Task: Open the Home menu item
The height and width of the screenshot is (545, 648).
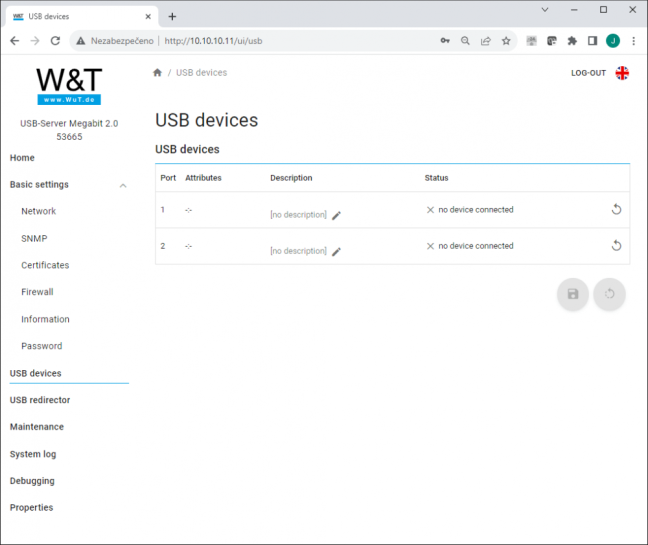Action: pos(22,158)
